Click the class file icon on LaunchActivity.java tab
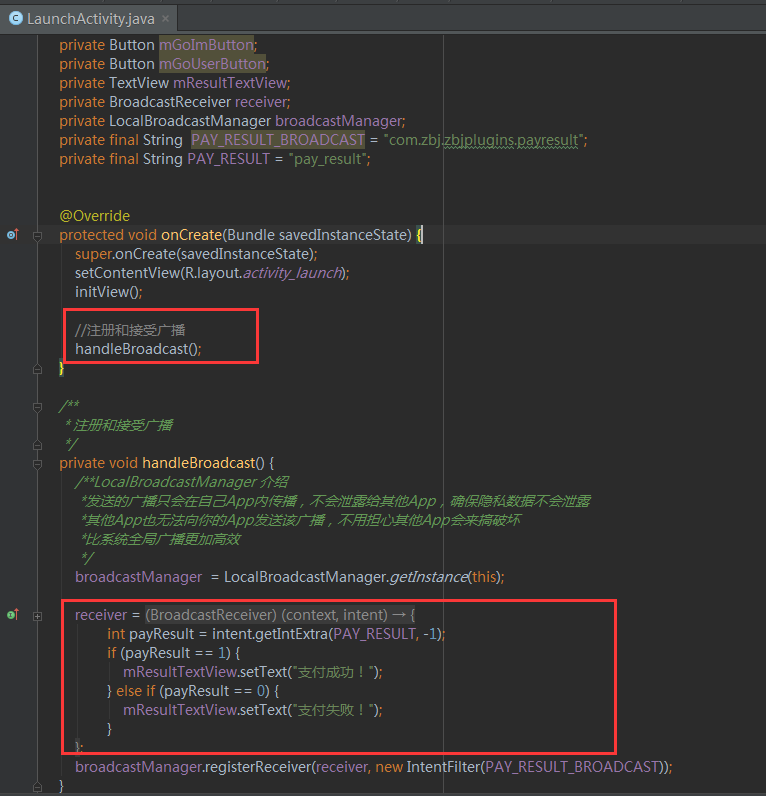 coord(16,19)
